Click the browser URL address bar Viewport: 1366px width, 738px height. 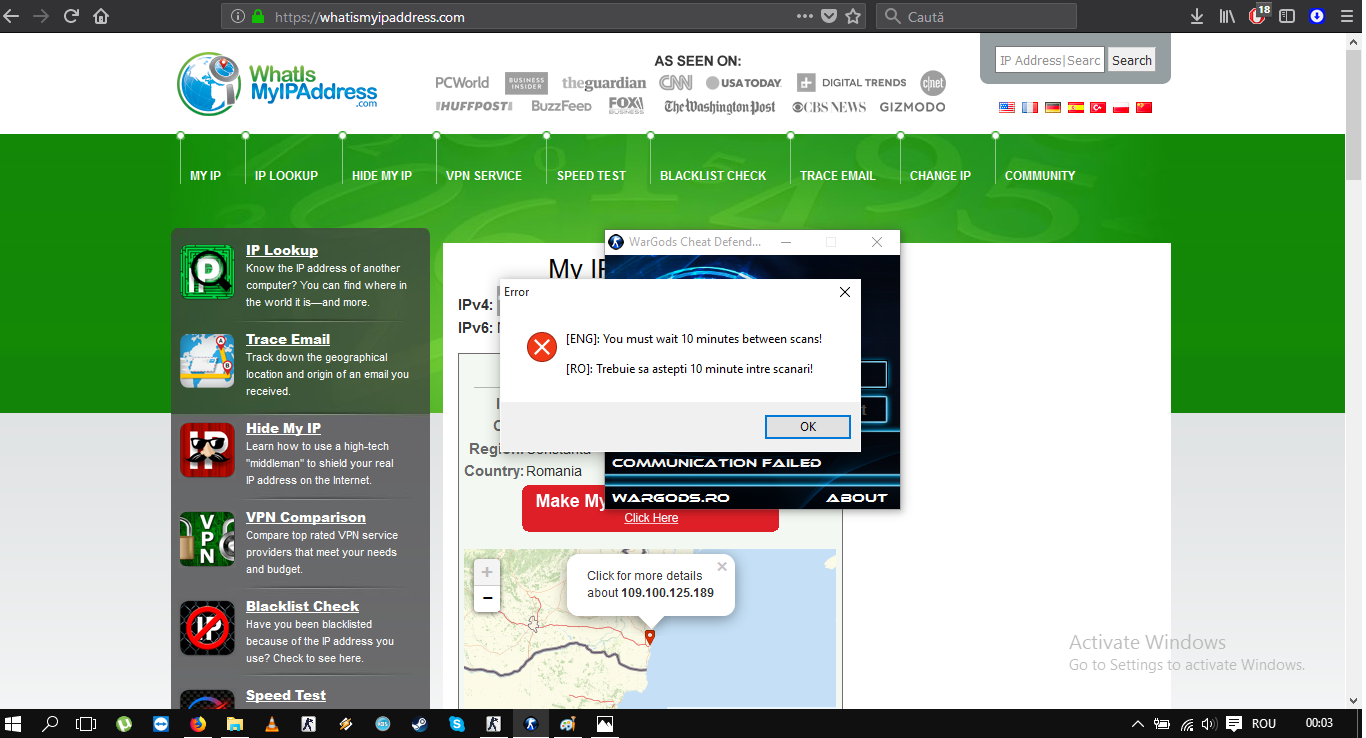[x=545, y=17]
